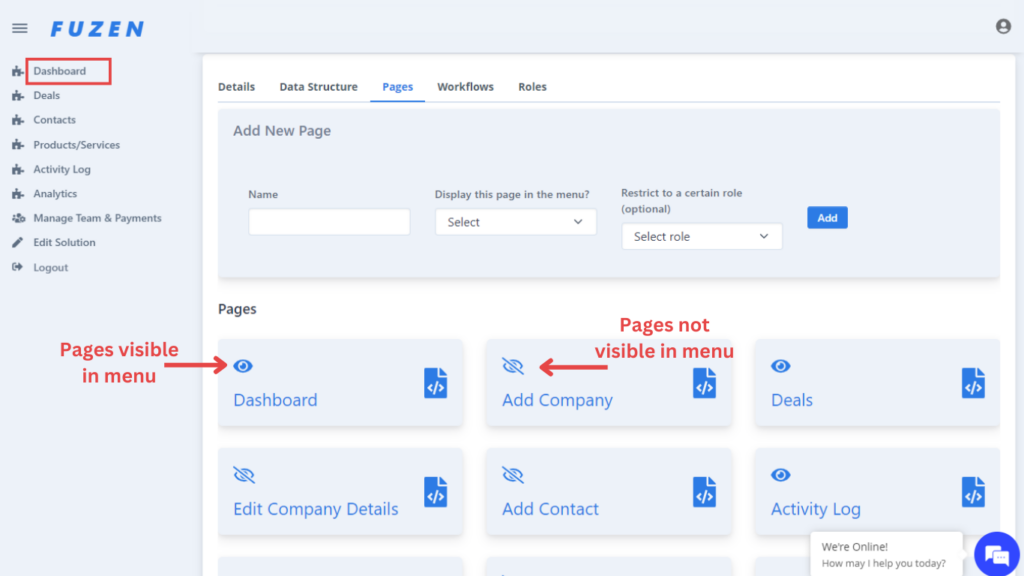Open the Deals page card title

[792, 400]
